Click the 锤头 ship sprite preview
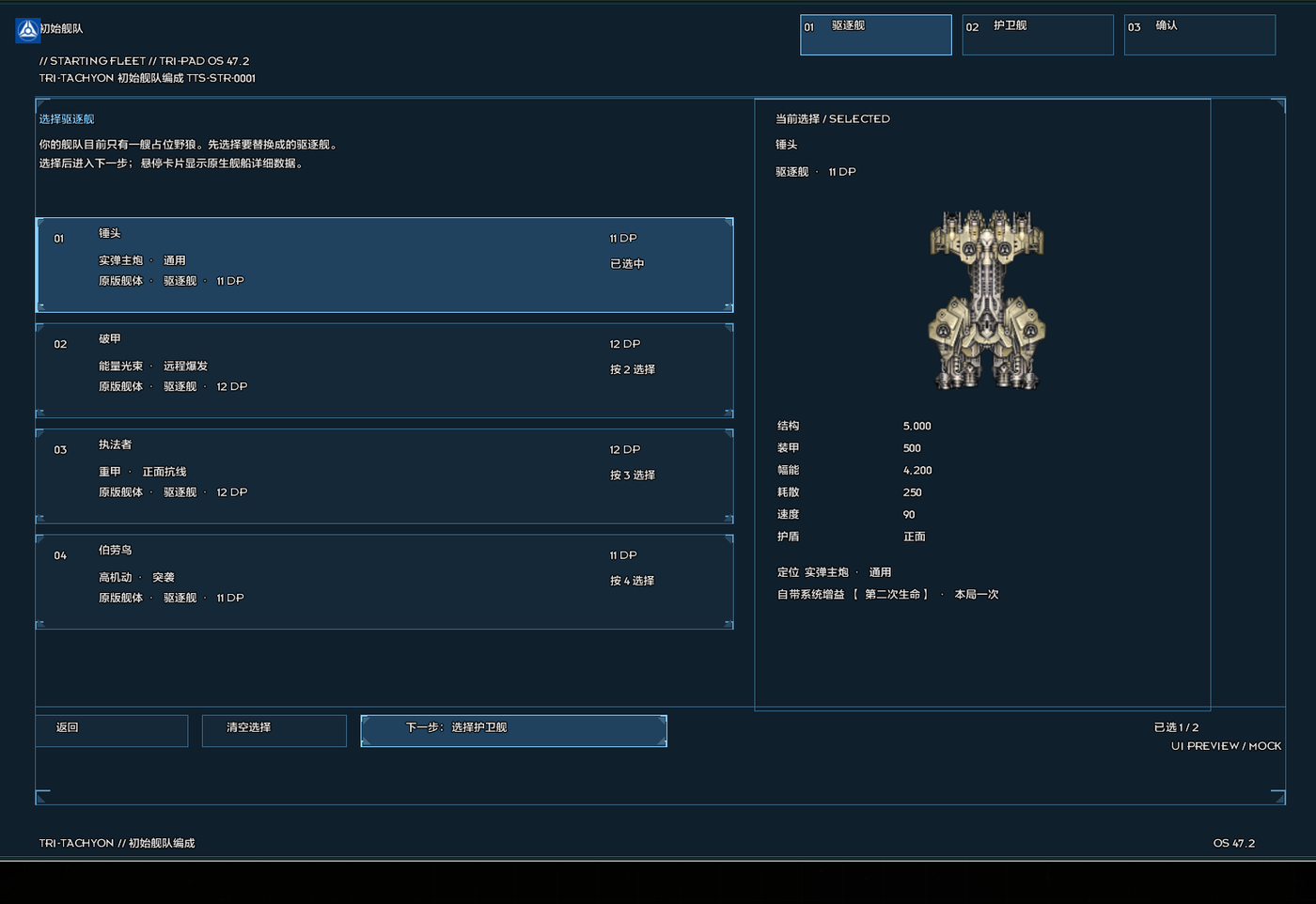Image resolution: width=1316 pixels, height=904 pixels. pos(986,299)
